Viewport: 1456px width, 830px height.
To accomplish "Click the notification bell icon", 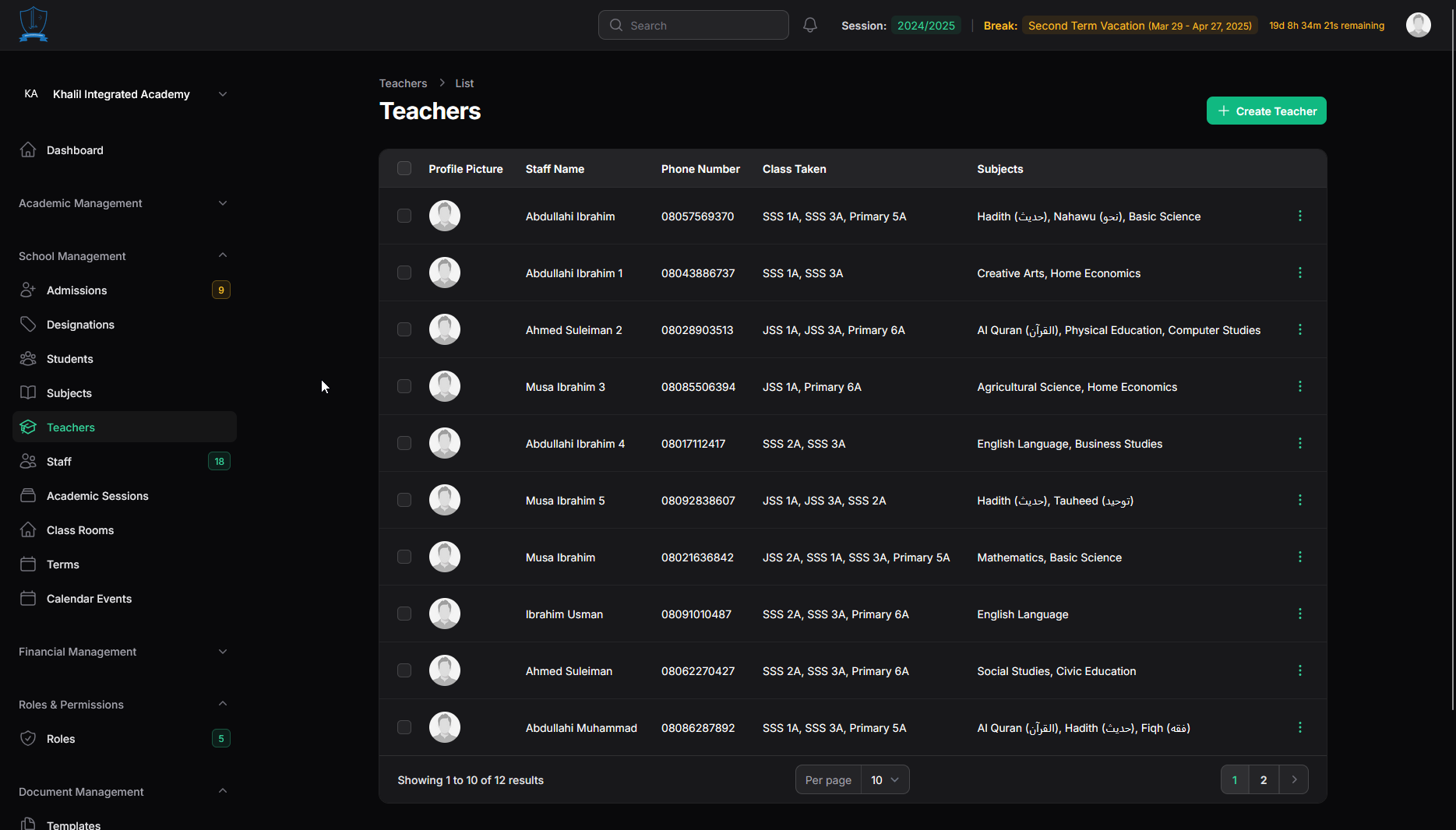I will [810, 25].
